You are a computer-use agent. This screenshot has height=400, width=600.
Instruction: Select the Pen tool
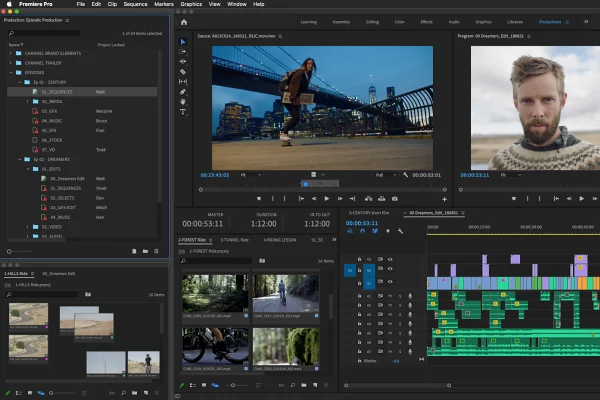[x=183, y=91]
